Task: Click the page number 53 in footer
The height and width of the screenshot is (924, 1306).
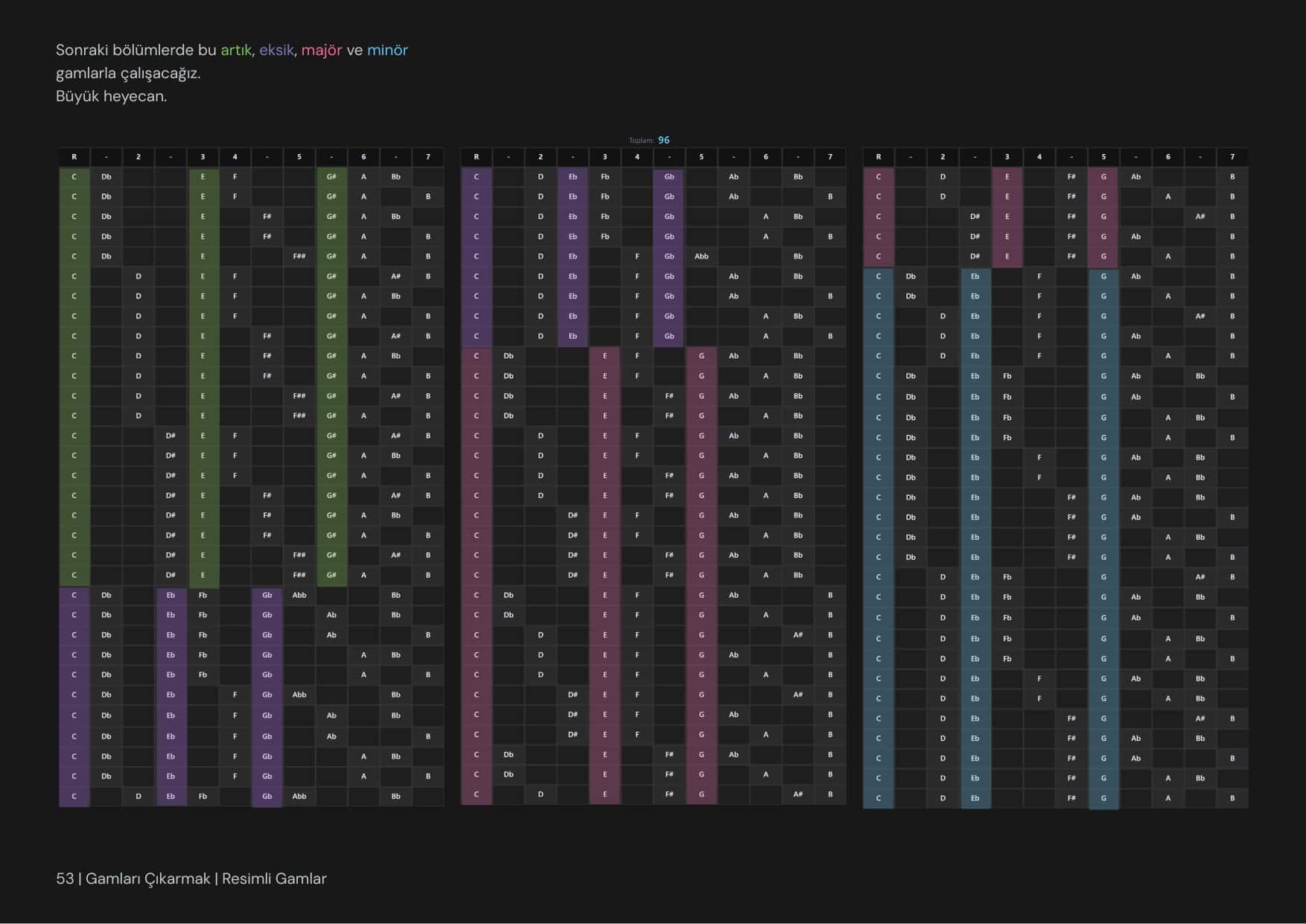Action: [65, 879]
